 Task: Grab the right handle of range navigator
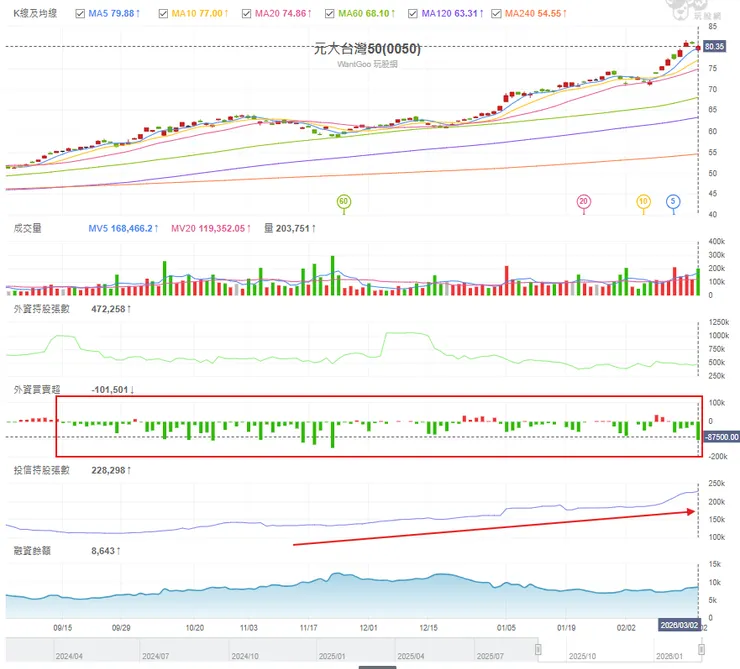[x=701, y=650]
